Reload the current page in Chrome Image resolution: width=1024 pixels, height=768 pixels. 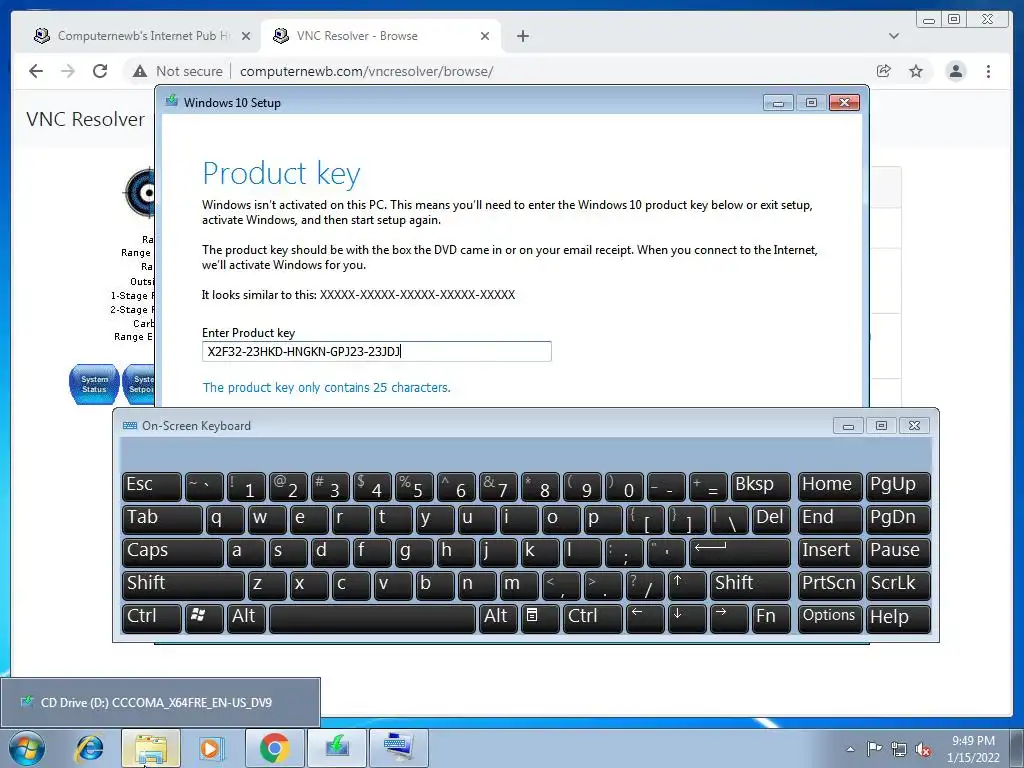(100, 71)
